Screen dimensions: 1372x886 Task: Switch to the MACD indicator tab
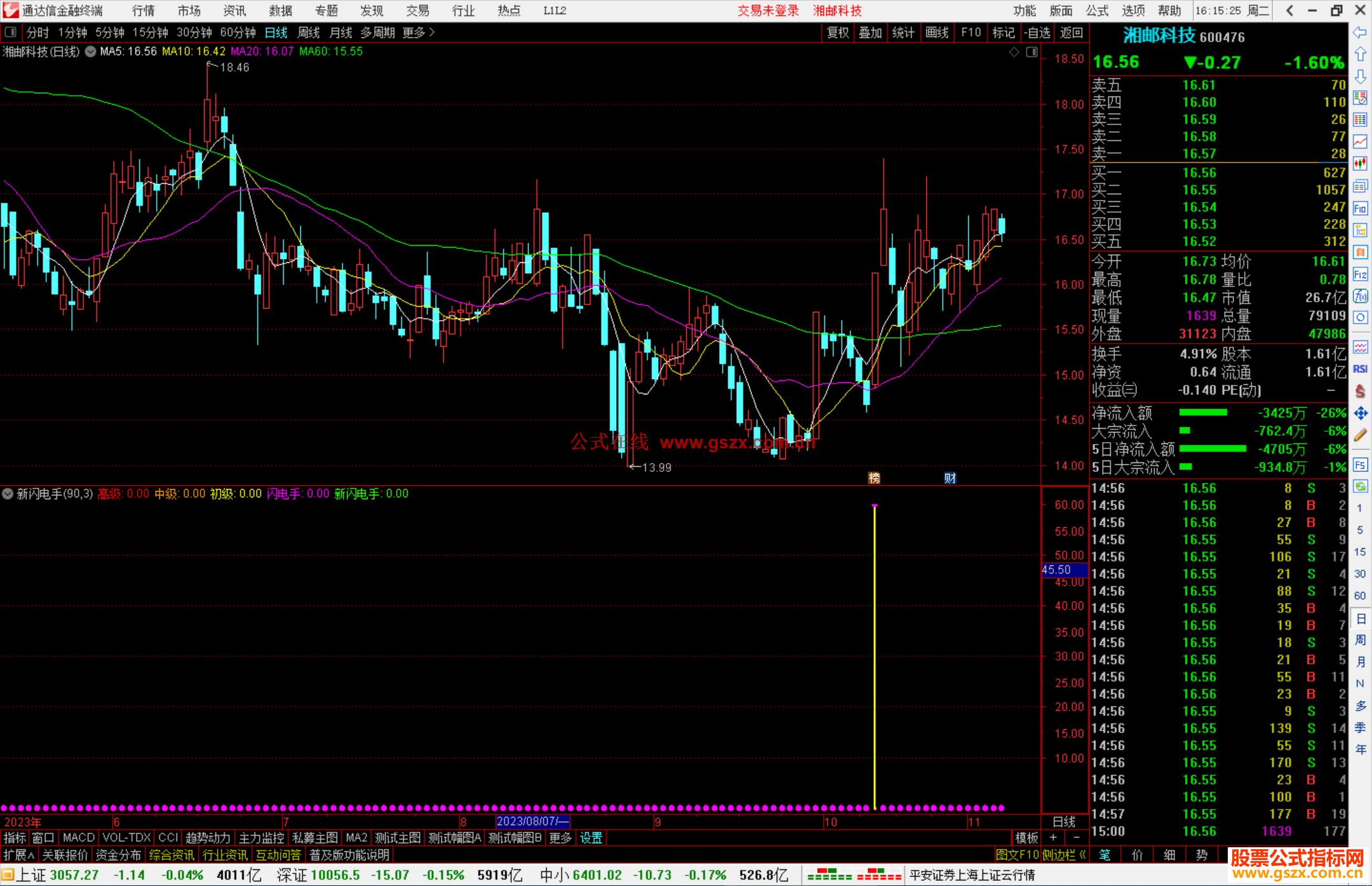click(x=78, y=838)
